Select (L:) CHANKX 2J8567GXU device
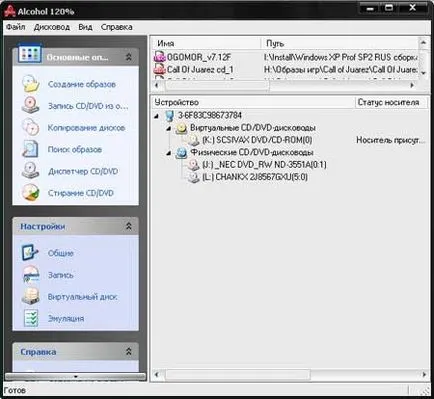The height and width of the screenshot is (399, 434). tap(255, 177)
